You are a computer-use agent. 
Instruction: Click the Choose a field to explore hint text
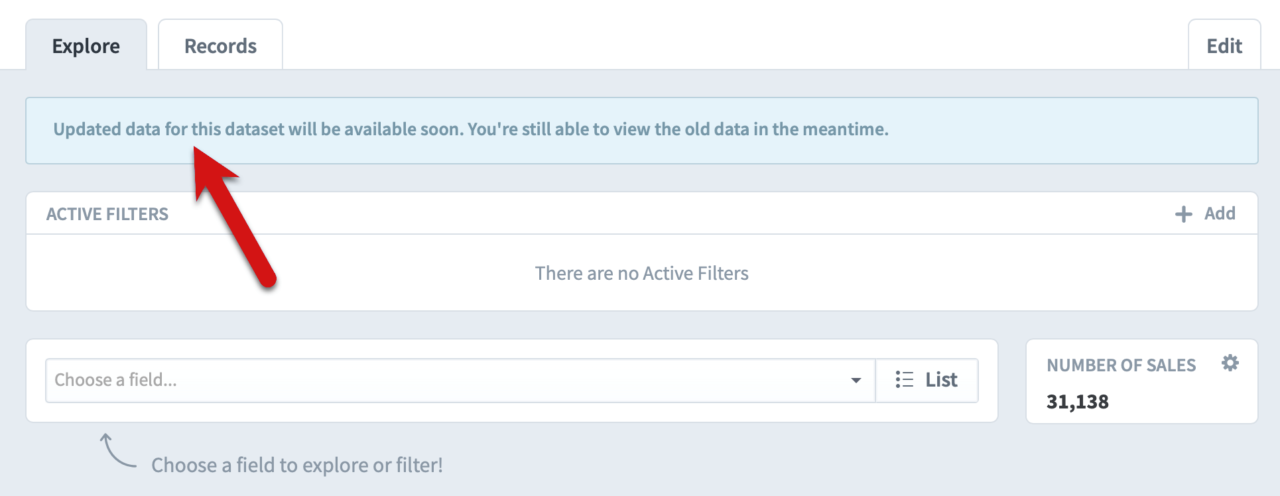pyautogui.click(x=297, y=465)
